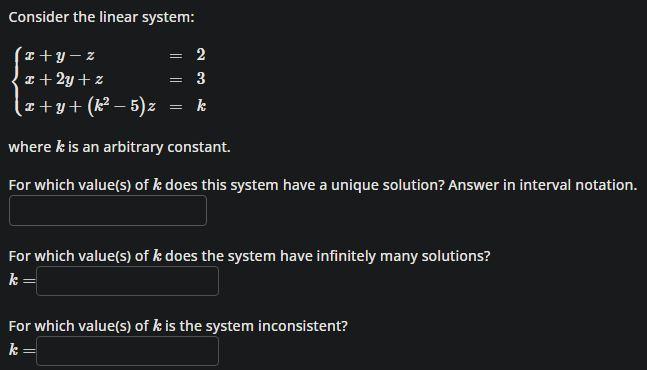This screenshot has width=647, height=370.
Task: Click the right-hand side value 2
Action: (201, 54)
